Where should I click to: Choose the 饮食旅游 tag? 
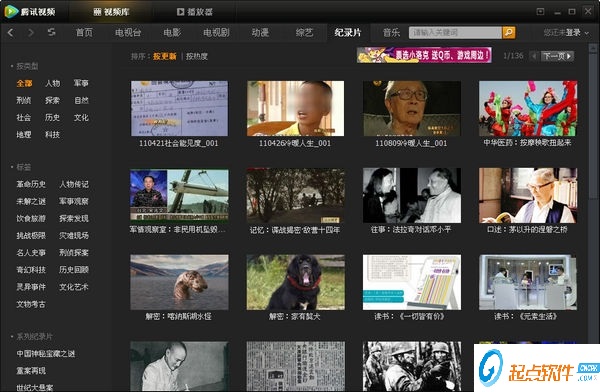coord(31,219)
